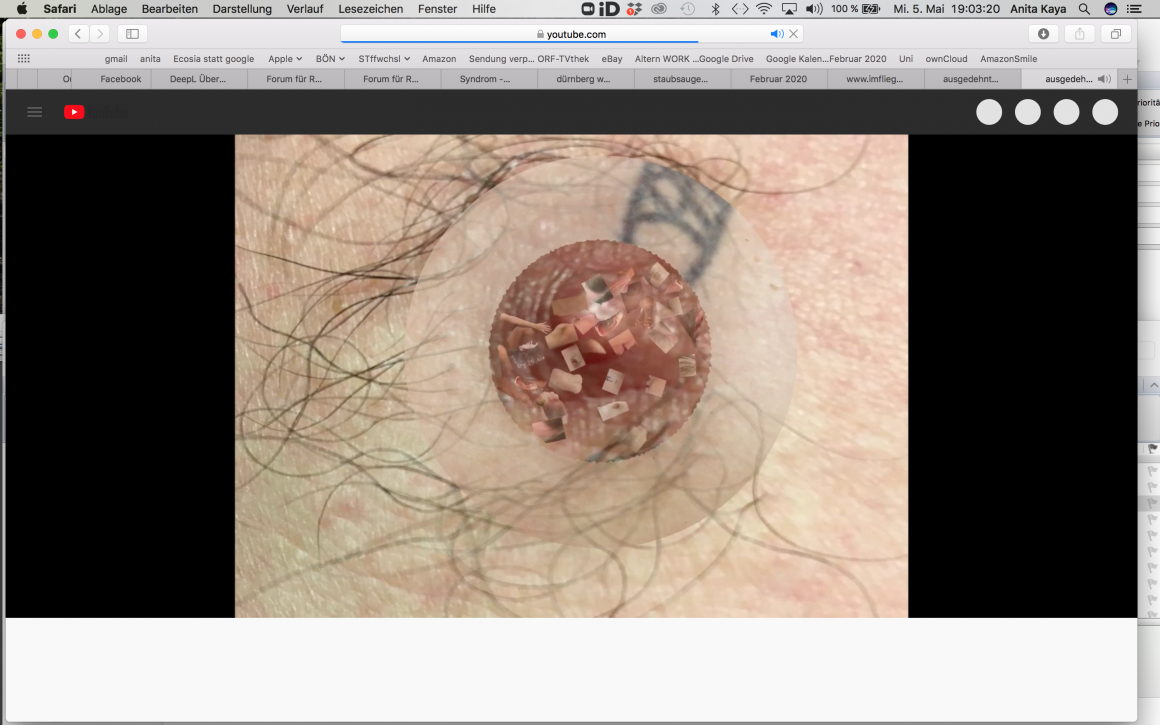Open the Favorites grid icon in bookmarks bar
The image size is (1160, 725).
tap(23, 59)
